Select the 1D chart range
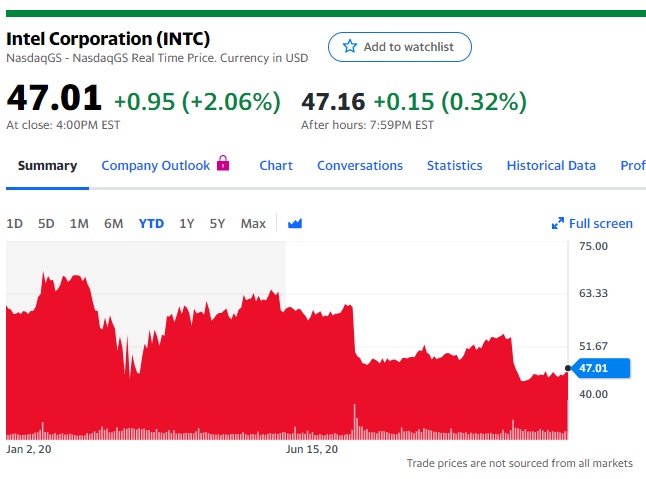The image size is (646, 479). (x=14, y=224)
